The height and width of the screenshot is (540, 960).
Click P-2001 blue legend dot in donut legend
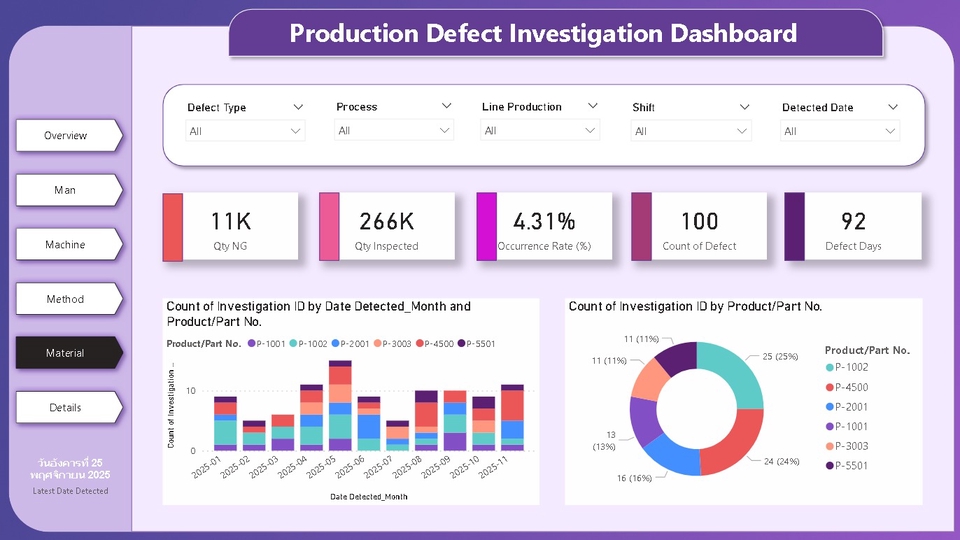(831, 407)
